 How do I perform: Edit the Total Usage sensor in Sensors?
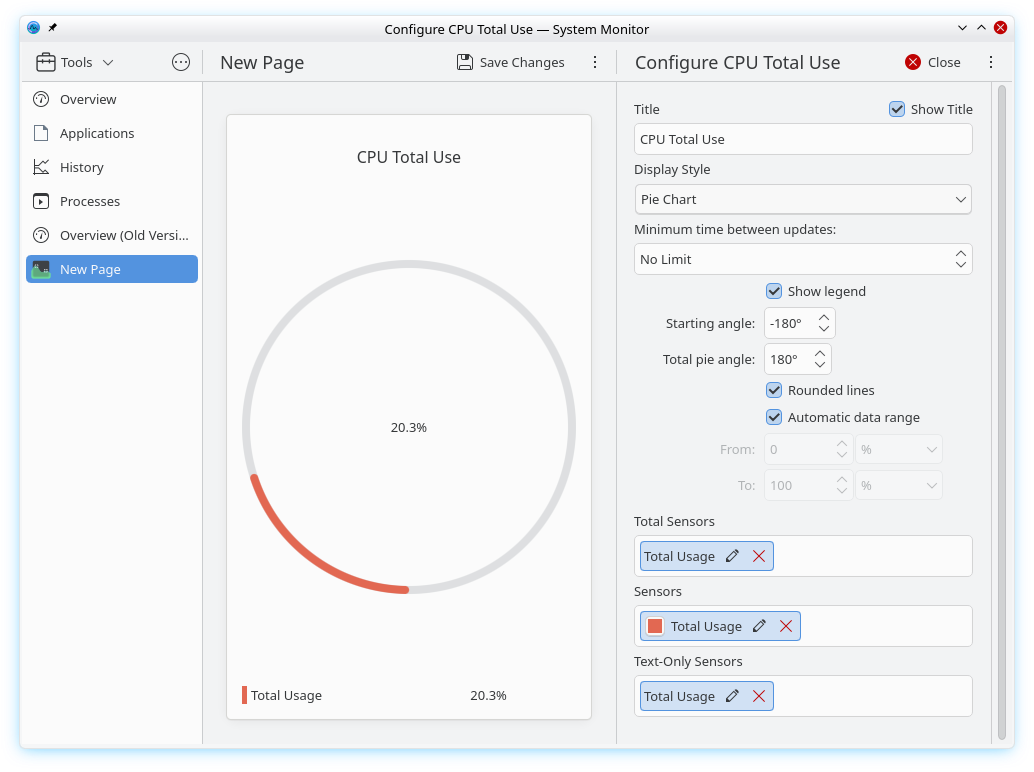click(759, 626)
